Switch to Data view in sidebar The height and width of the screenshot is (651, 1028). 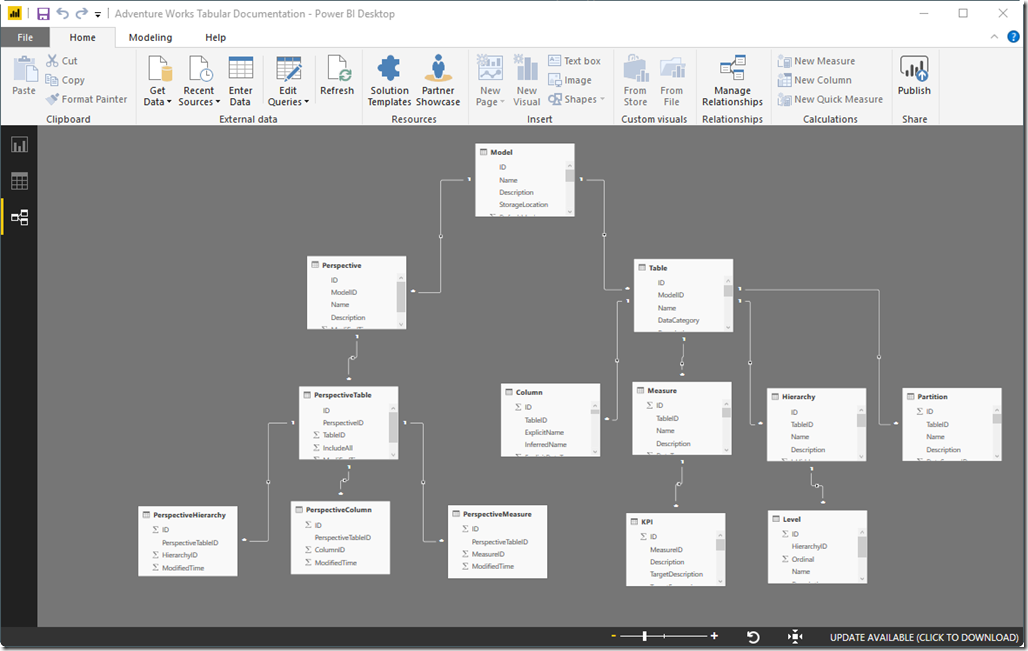[19, 181]
